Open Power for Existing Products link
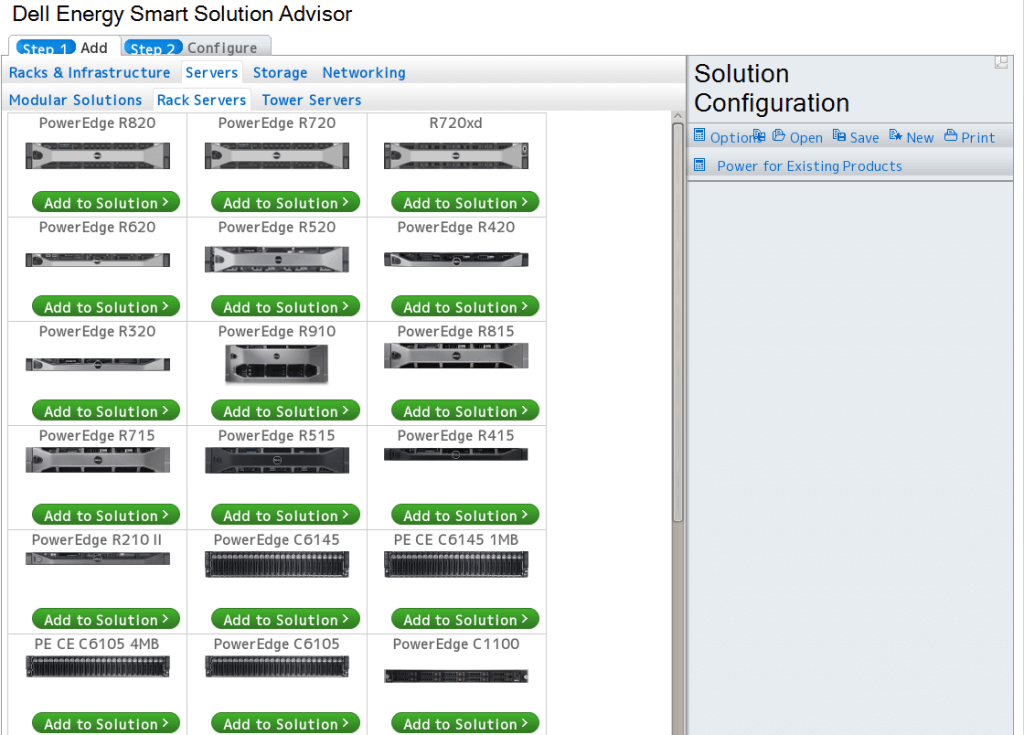Screen dimensions: 1024x735 point(809,166)
